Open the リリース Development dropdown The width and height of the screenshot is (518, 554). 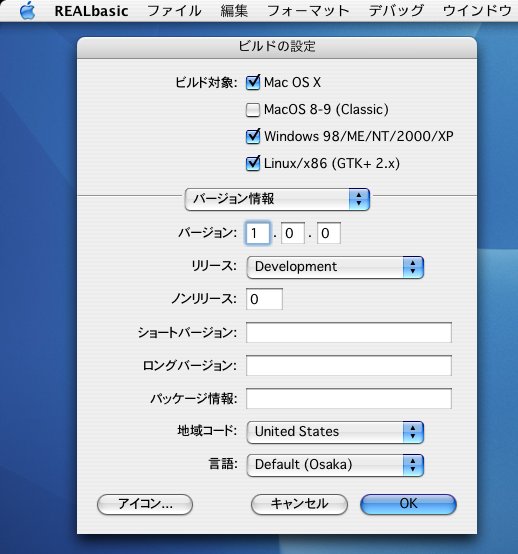(x=335, y=267)
